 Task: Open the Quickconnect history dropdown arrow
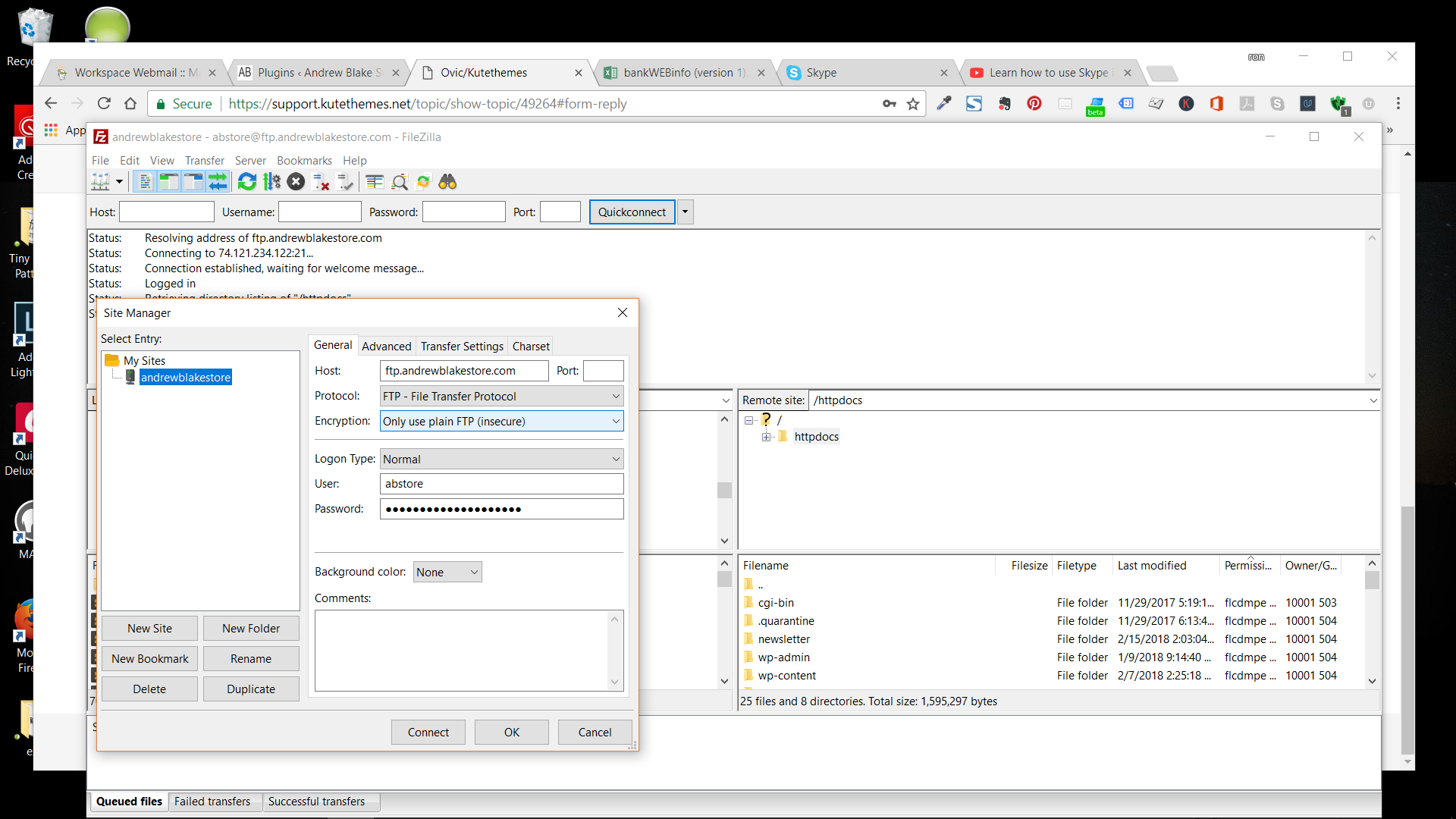[685, 212]
